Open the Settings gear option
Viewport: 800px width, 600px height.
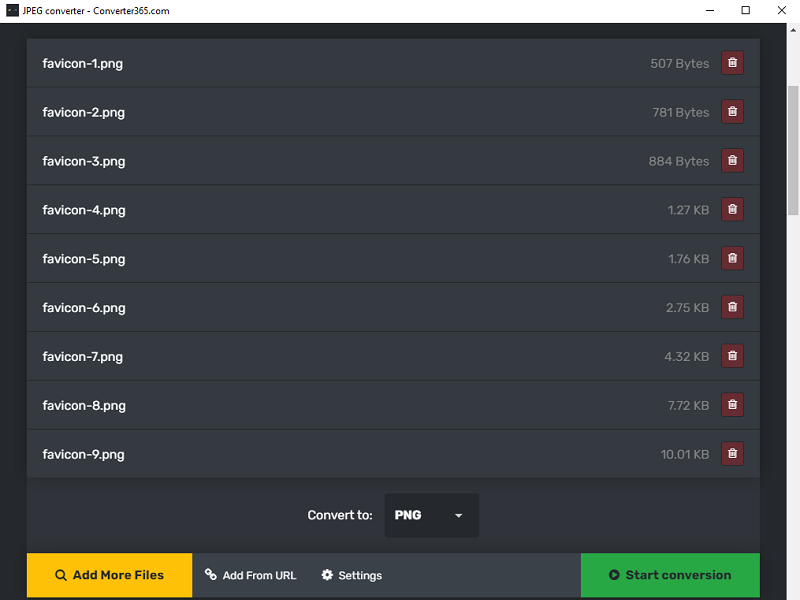pyautogui.click(x=352, y=575)
